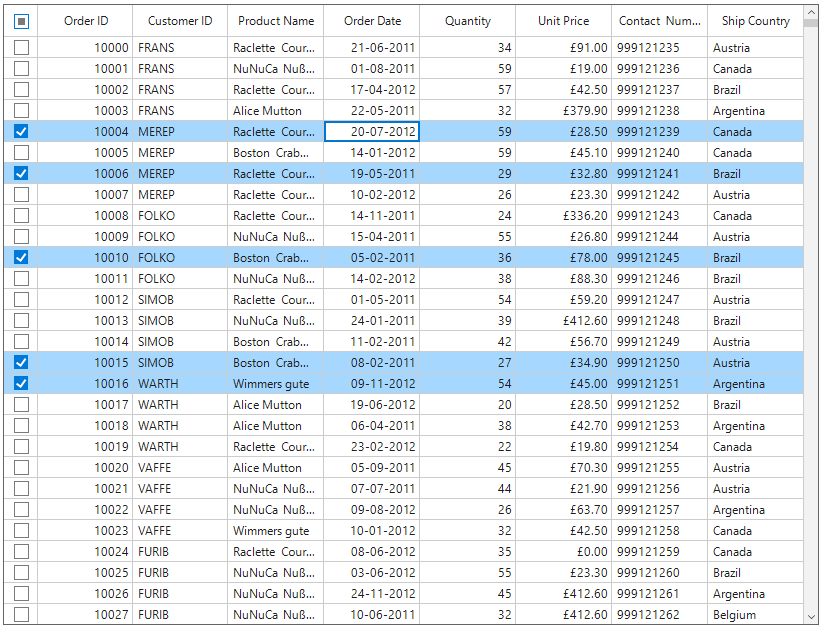825x630 pixels.
Task: Click the Ship Country cell for order 10002
Action: pos(756,89)
